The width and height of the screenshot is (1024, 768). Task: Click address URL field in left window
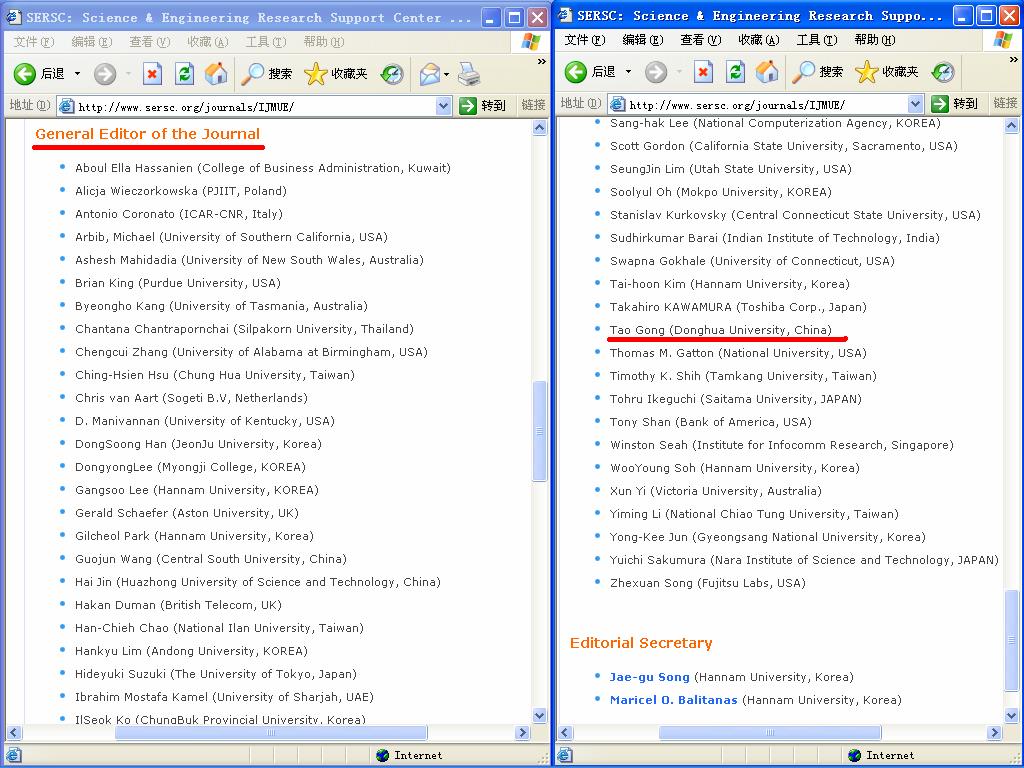(256, 106)
